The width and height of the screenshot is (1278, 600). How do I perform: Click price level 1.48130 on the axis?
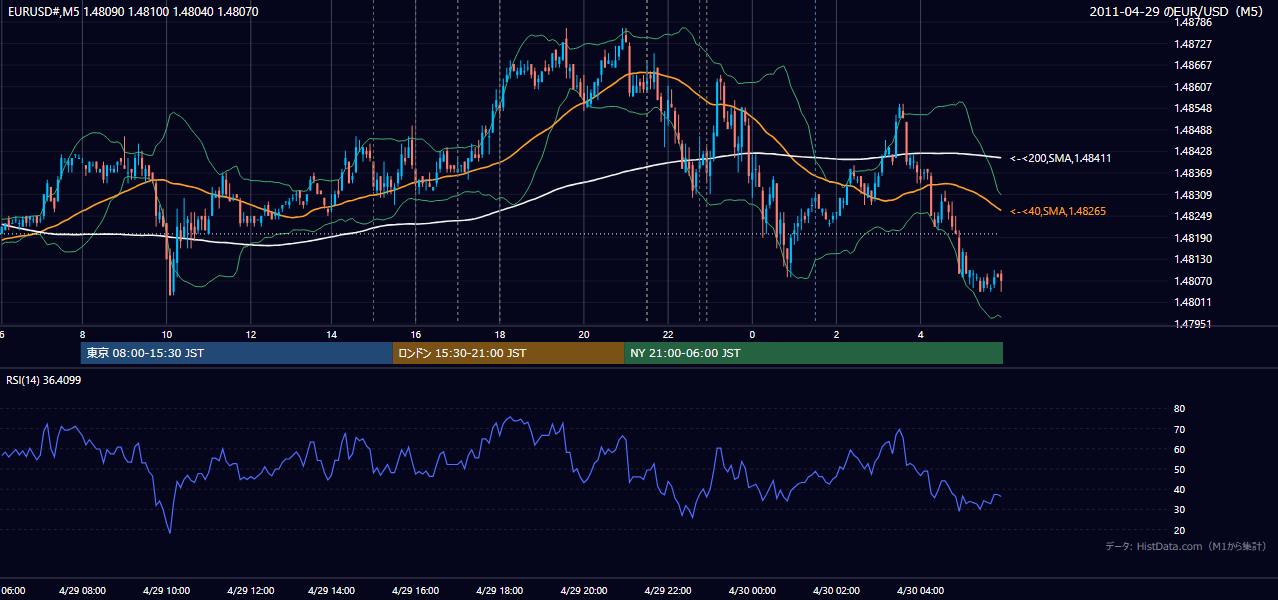pos(1193,259)
